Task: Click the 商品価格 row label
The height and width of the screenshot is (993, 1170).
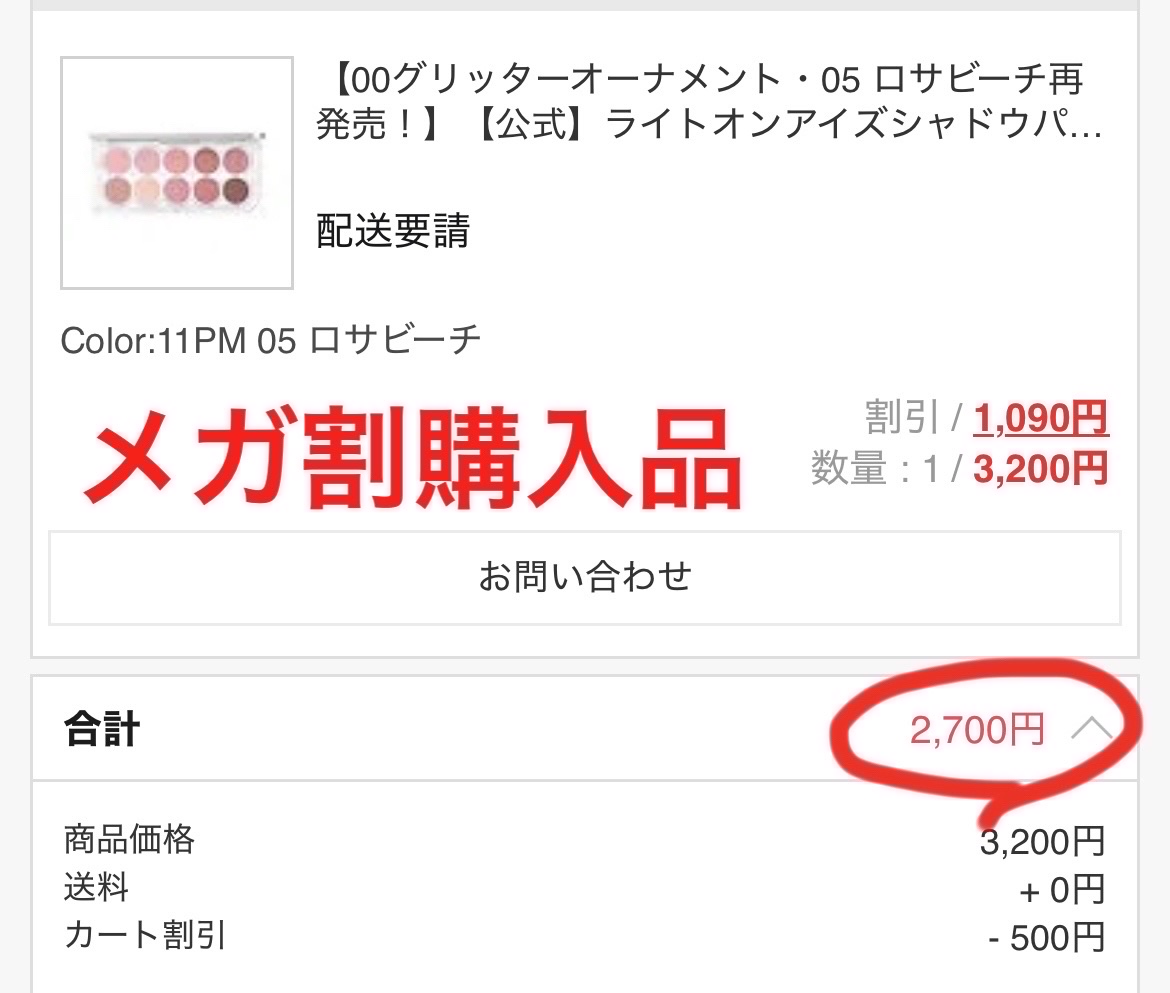Action: click(x=129, y=840)
